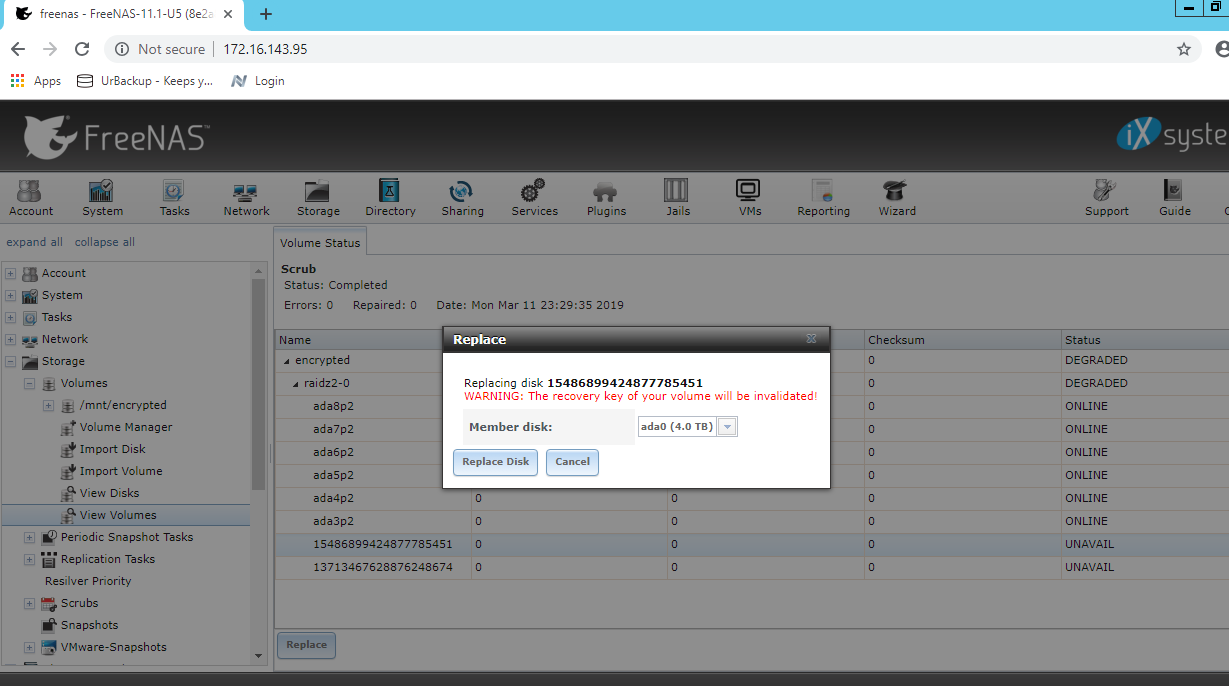Open View Disks in tree
Viewport: 1229px width, 686px height.
point(110,493)
